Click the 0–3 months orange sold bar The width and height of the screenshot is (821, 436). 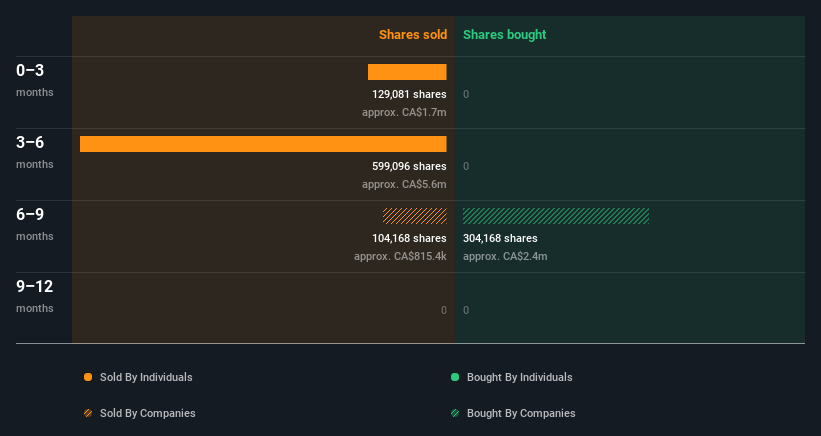407,72
